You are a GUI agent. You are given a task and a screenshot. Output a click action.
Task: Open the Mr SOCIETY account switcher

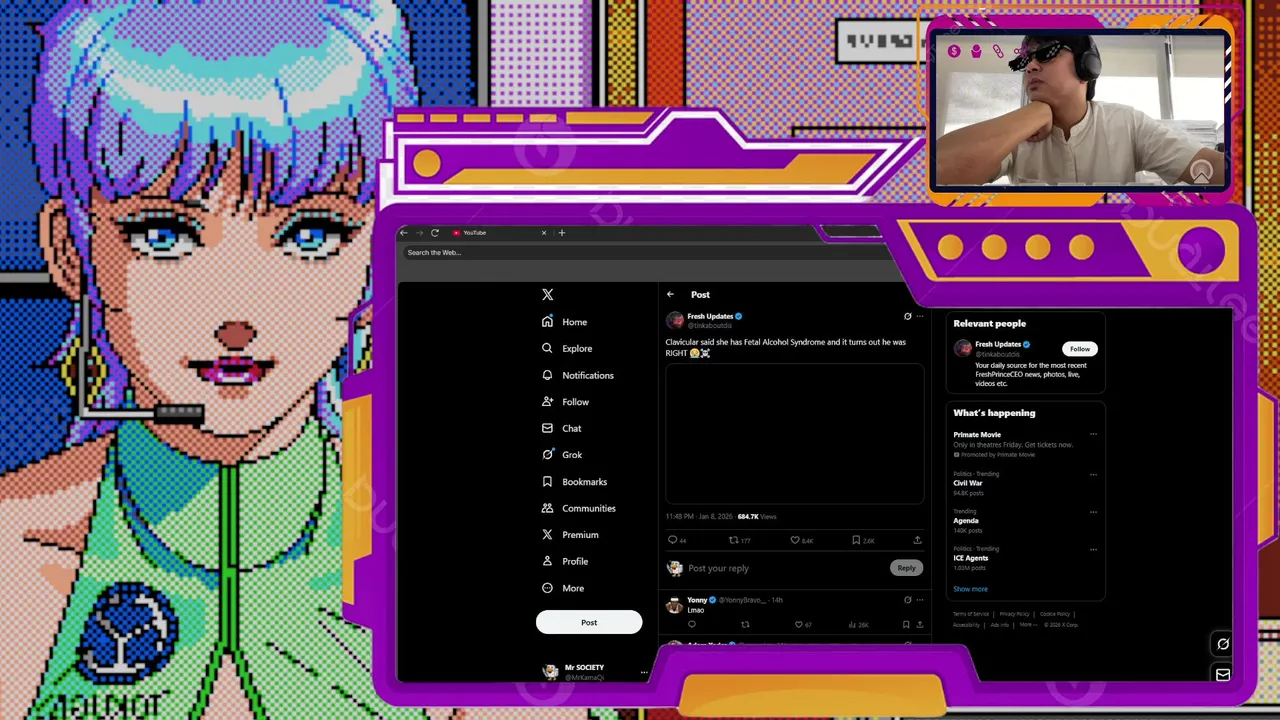[x=595, y=672]
